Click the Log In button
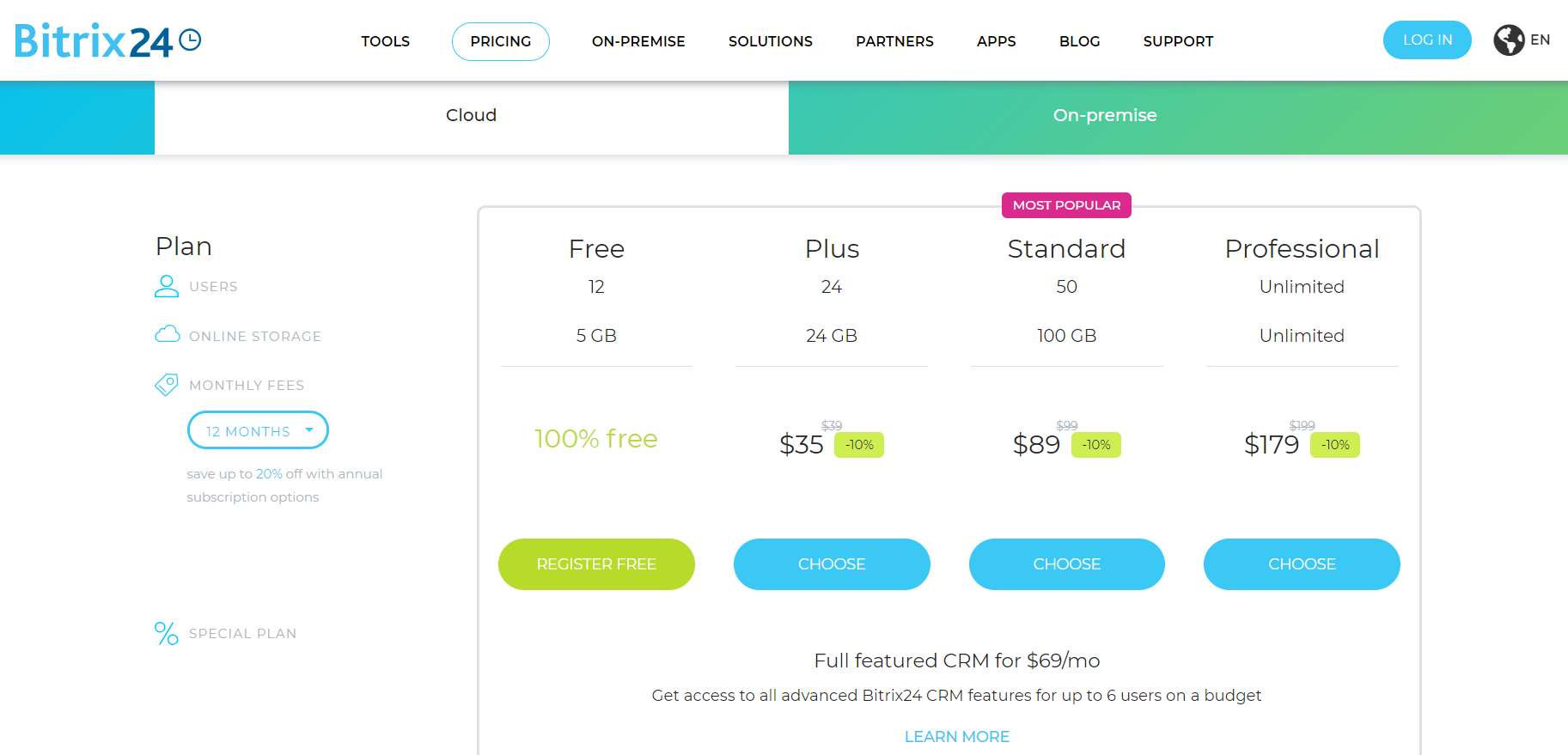This screenshot has width=1568, height=755. (x=1427, y=40)
